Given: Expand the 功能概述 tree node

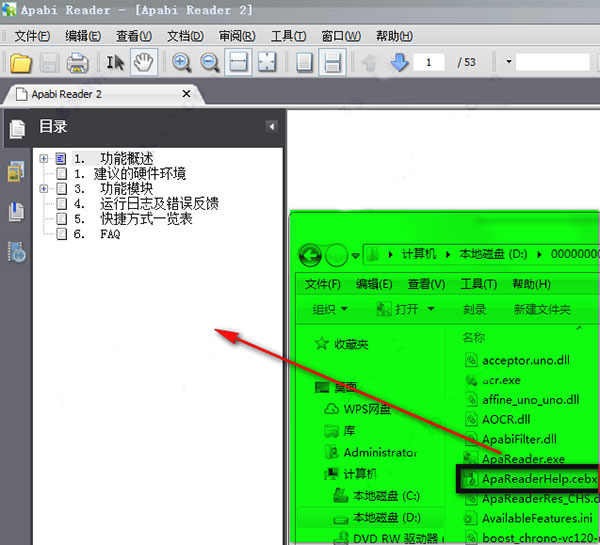Looking at the screenshot, I should [x=44, y=158].
